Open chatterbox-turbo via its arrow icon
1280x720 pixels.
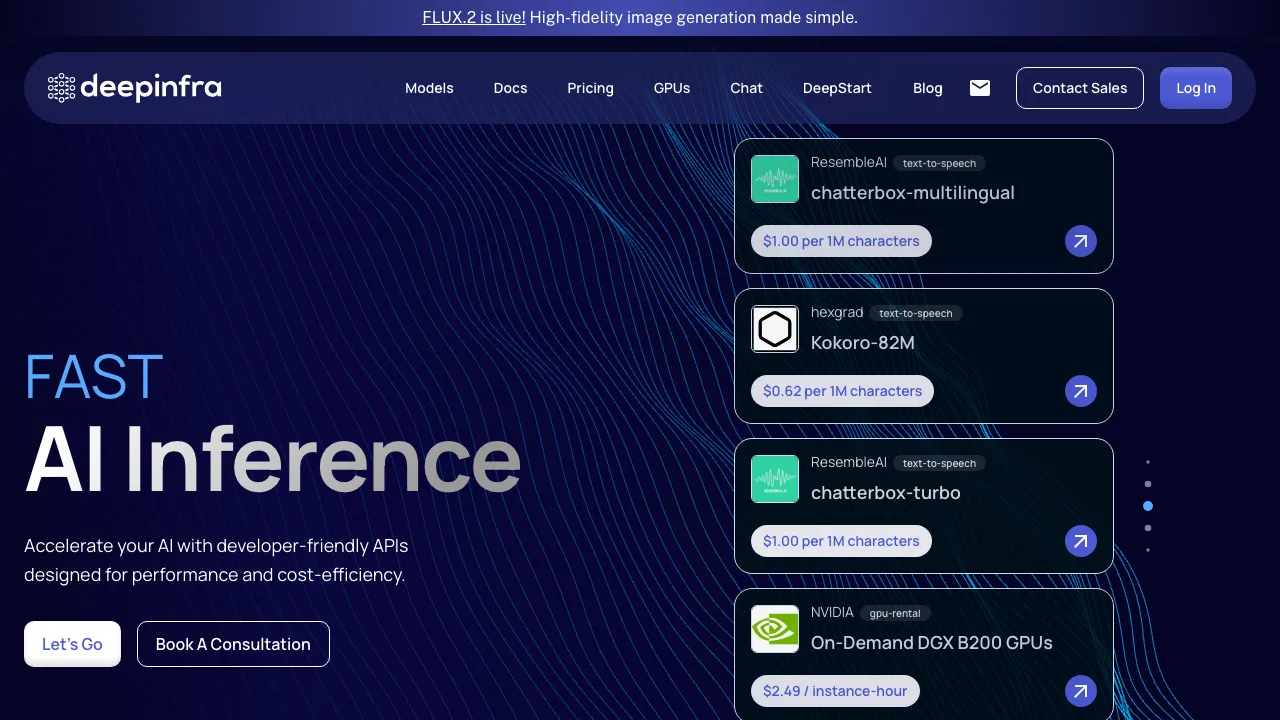(x=1081, y=541)
